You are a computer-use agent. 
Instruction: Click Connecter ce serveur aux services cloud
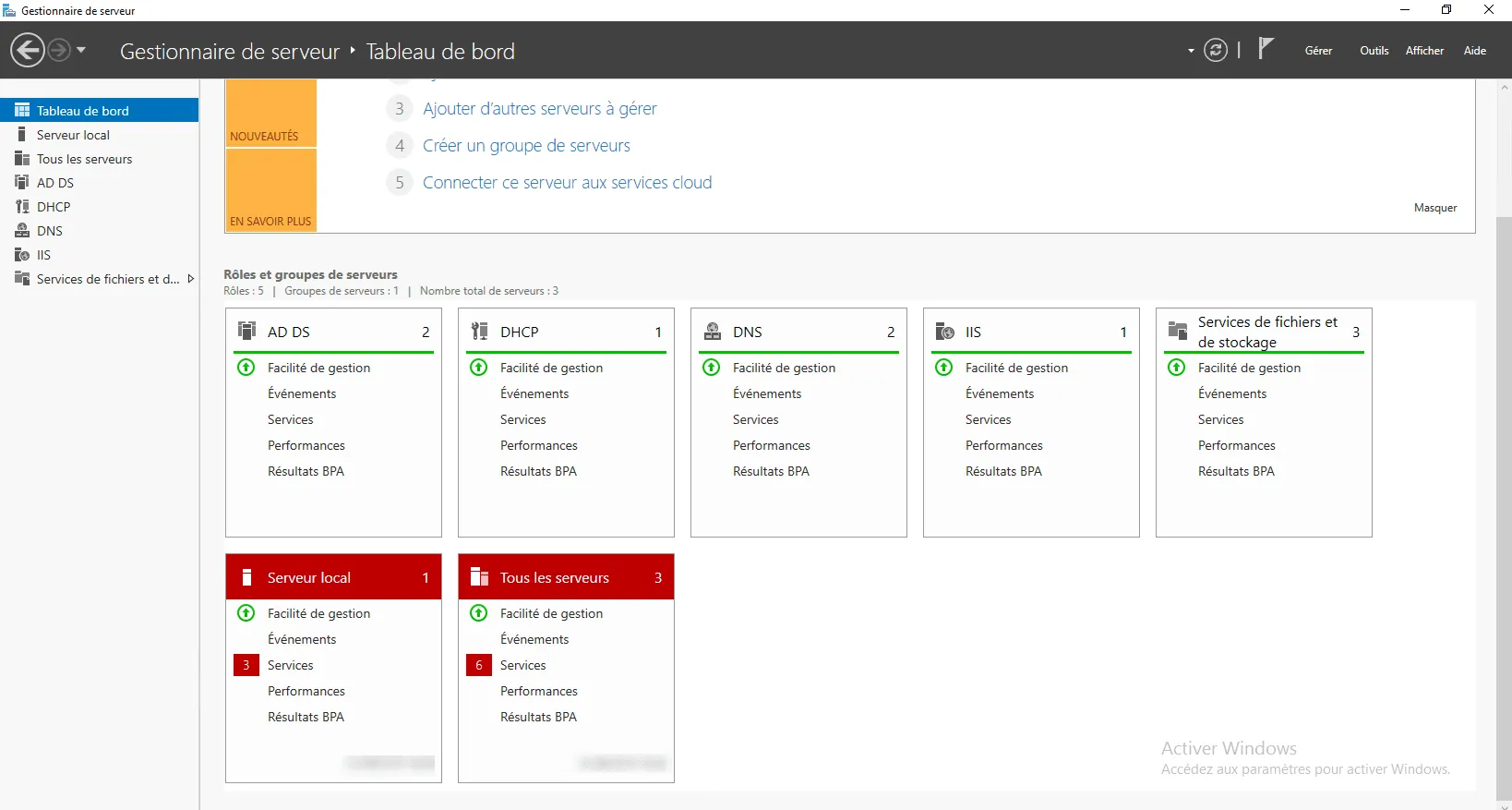(567, 183)
